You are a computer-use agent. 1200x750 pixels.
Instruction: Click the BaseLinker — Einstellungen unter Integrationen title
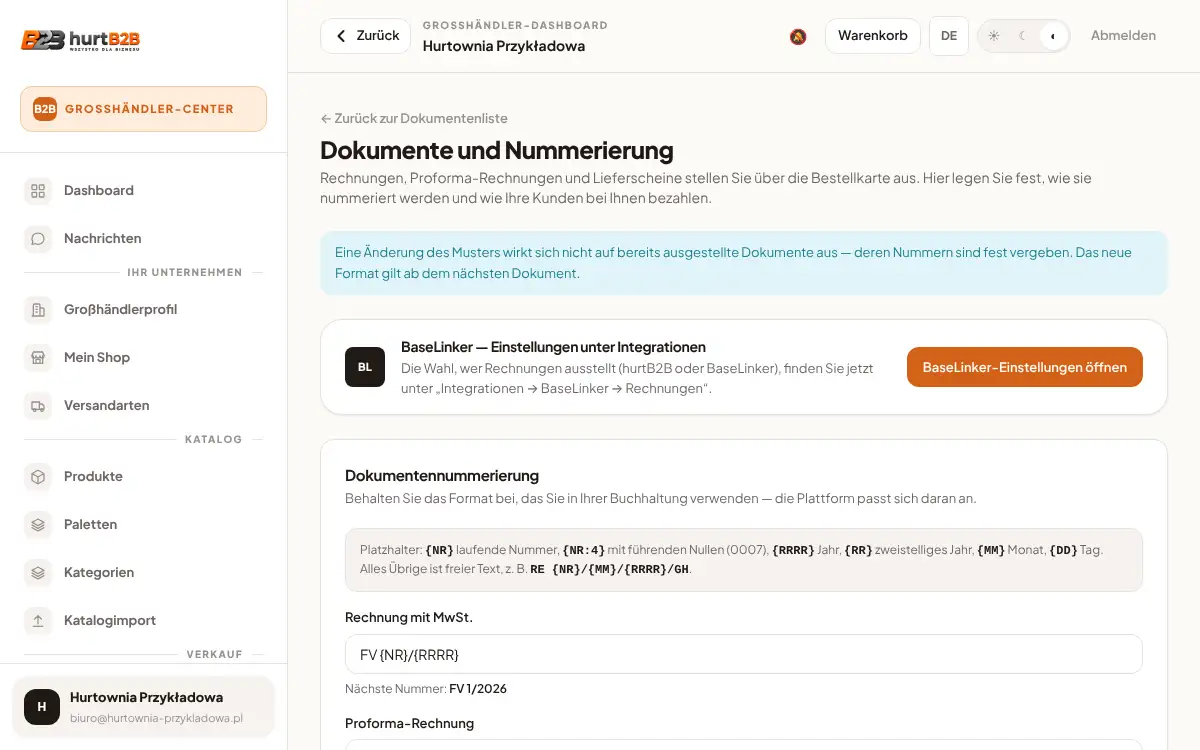pos(553,347)
